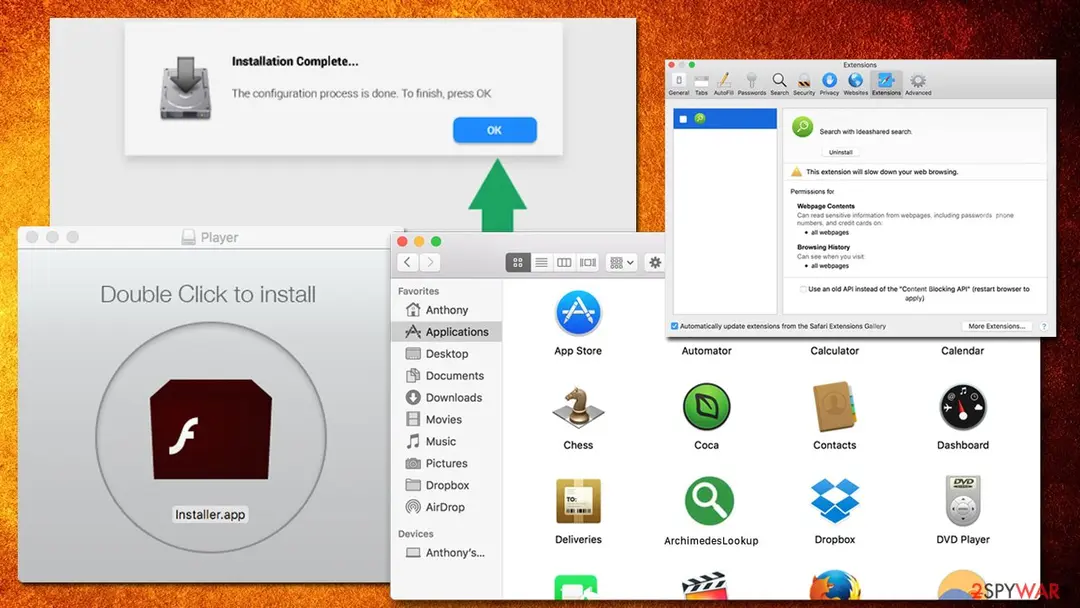This screenshot has width=1080, height=608.
Task: Go back in the Finder window
Action: (408, 262)
